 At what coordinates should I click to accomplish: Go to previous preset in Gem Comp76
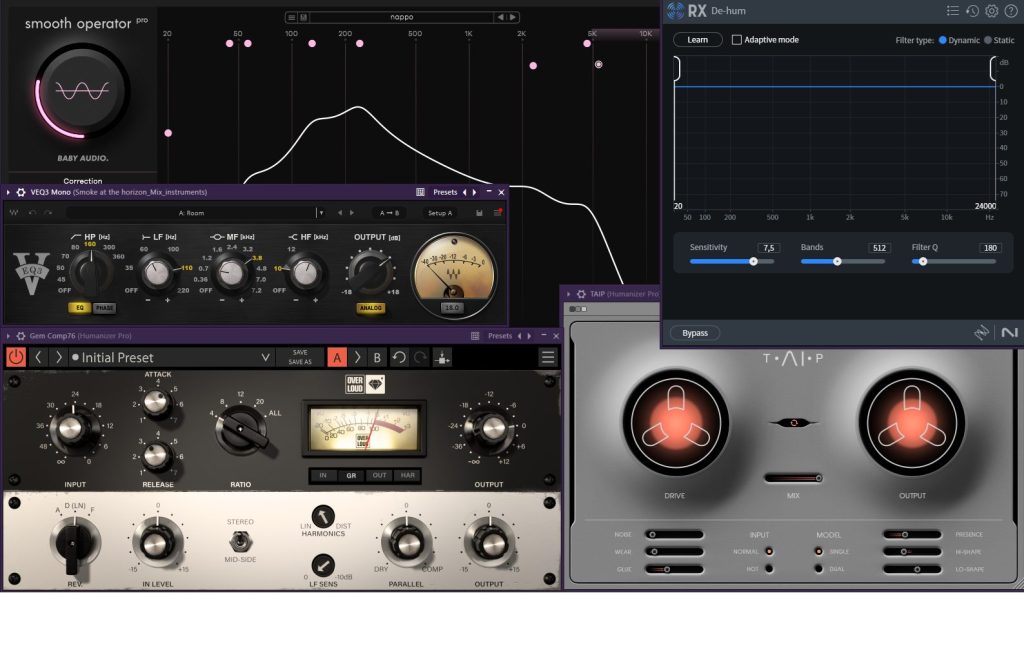38,357
